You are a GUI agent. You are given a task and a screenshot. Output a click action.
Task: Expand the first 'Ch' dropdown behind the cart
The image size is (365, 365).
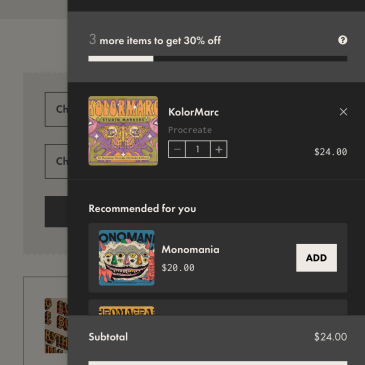(x=56, y=109)
